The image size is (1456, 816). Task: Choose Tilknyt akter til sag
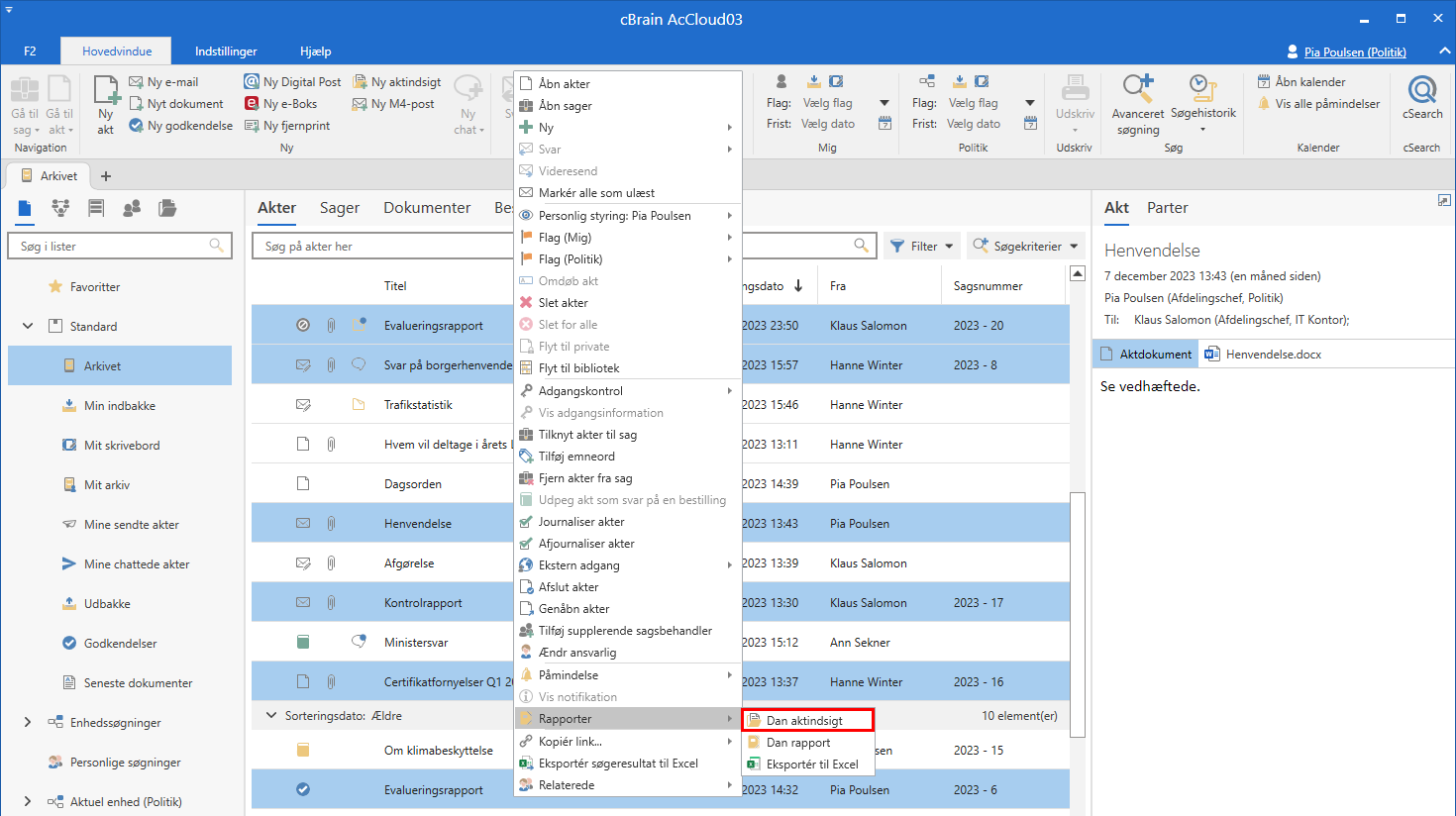628,435
